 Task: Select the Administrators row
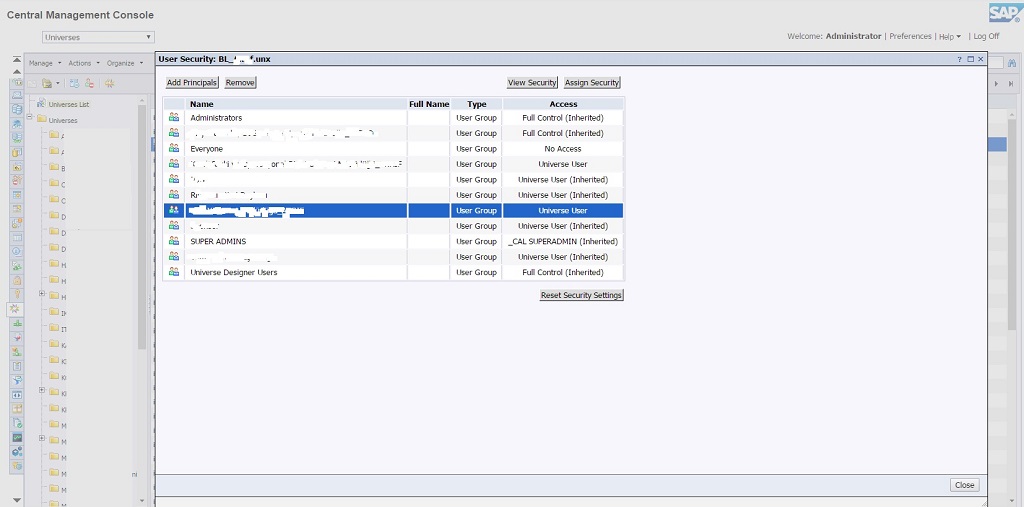(393, 118)
